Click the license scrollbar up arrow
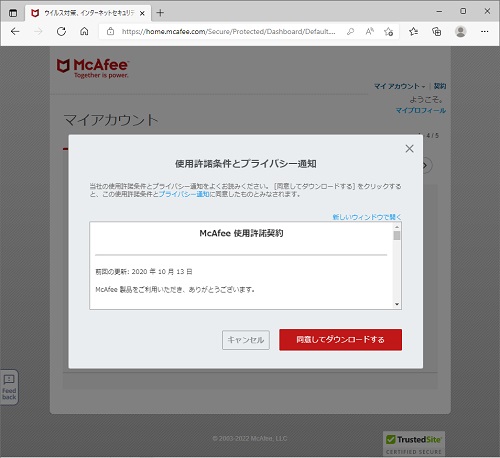 click(397, 227)
